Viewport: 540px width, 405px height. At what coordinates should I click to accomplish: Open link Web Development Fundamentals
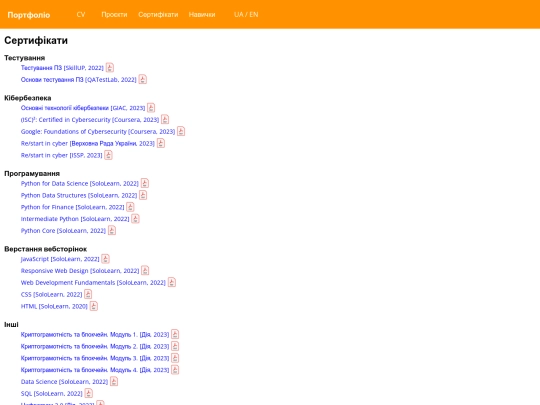(93, 282)
